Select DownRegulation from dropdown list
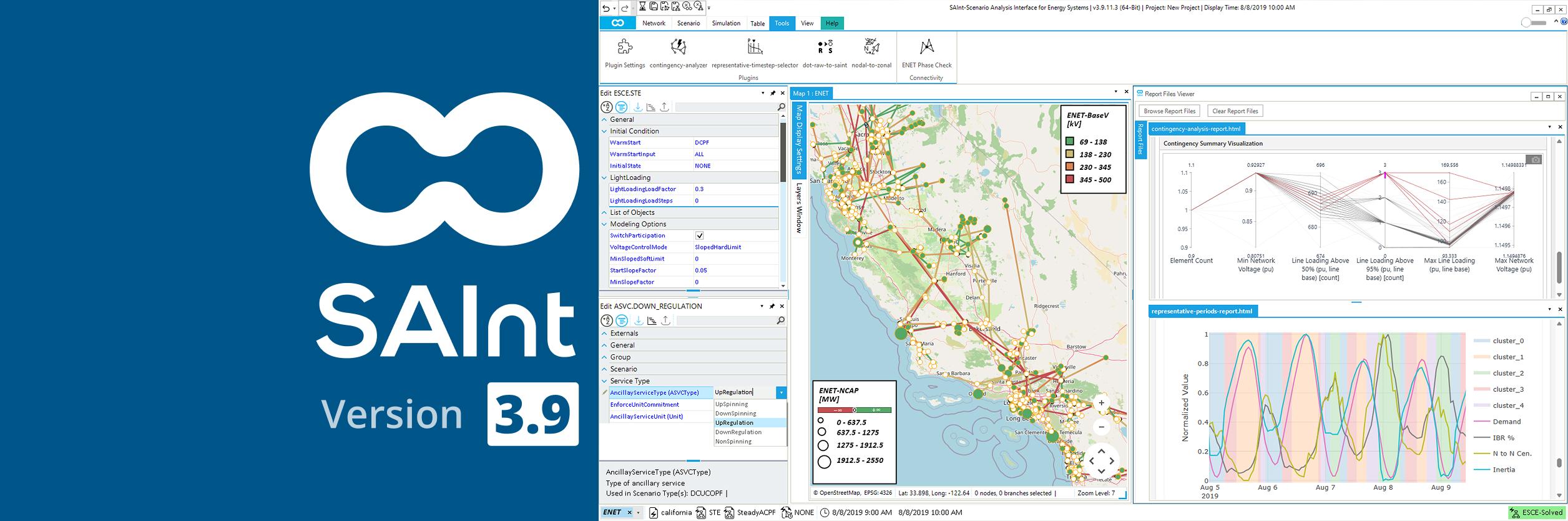 pos(750,432)
